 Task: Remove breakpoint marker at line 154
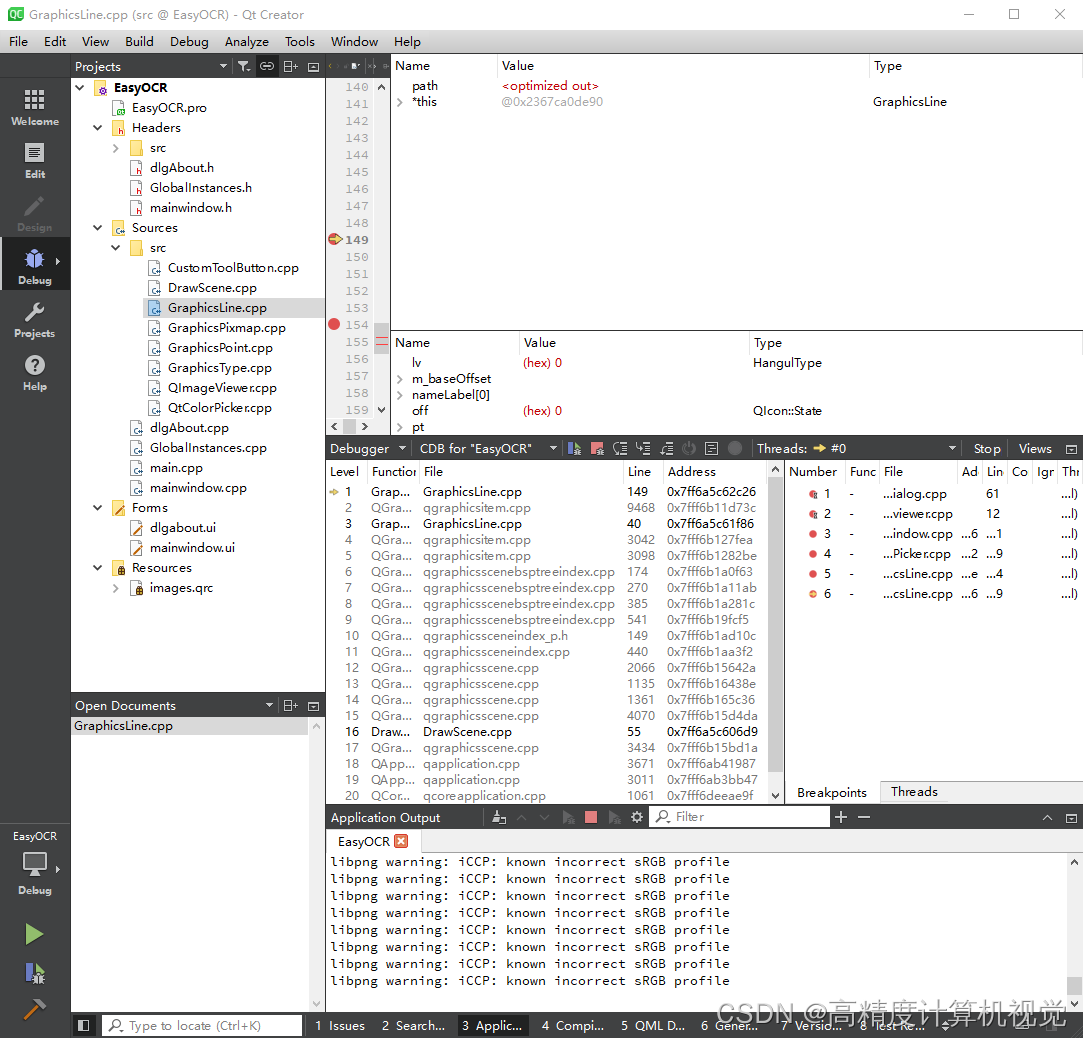[x=334, y=325]
